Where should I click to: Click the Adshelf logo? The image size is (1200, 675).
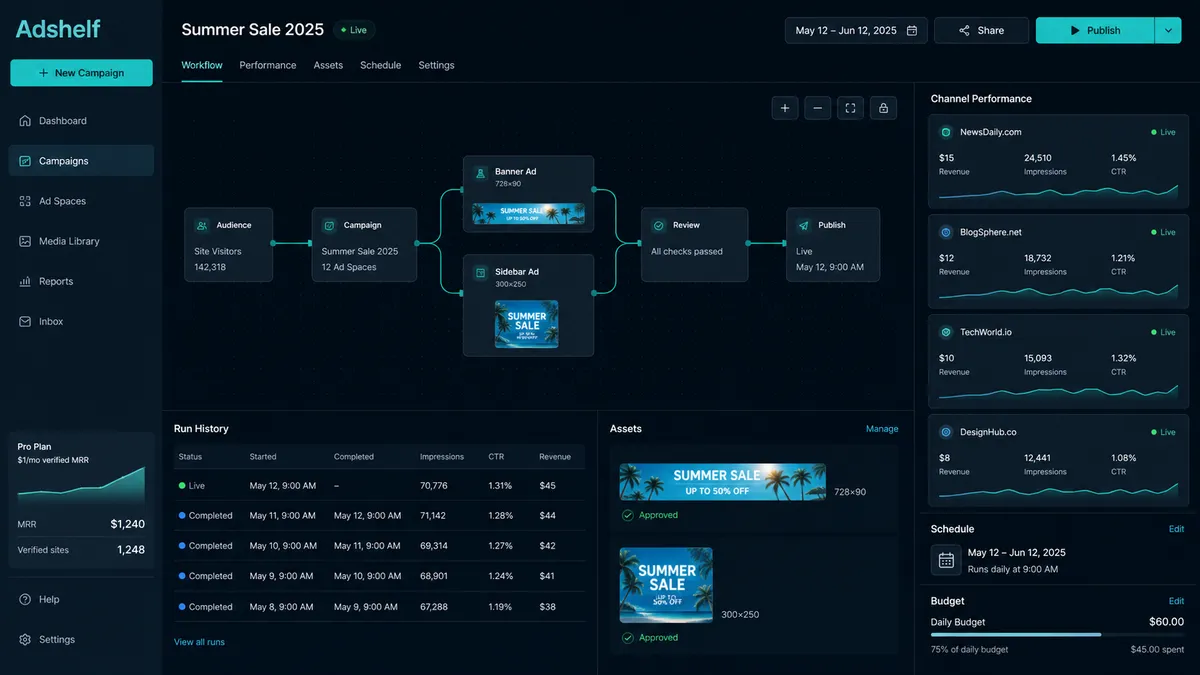click(58, 29)
